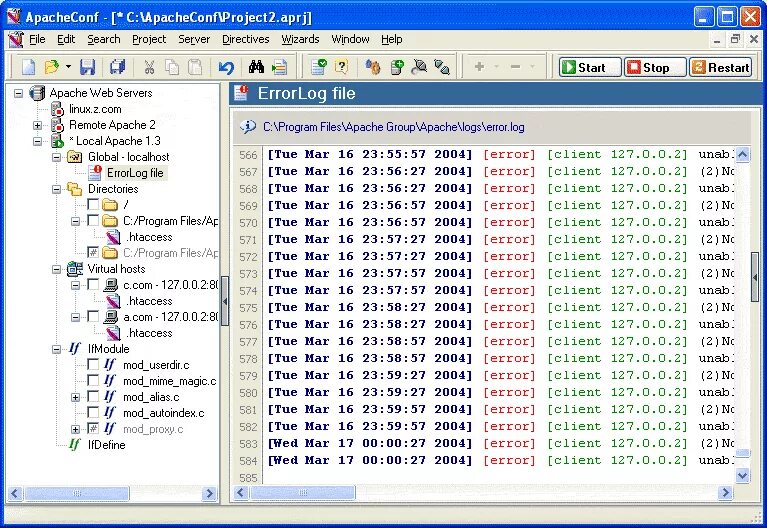This screenshot has height=528, width=767.
Task: Collapse the IfModule node
Action: point(57,349)
